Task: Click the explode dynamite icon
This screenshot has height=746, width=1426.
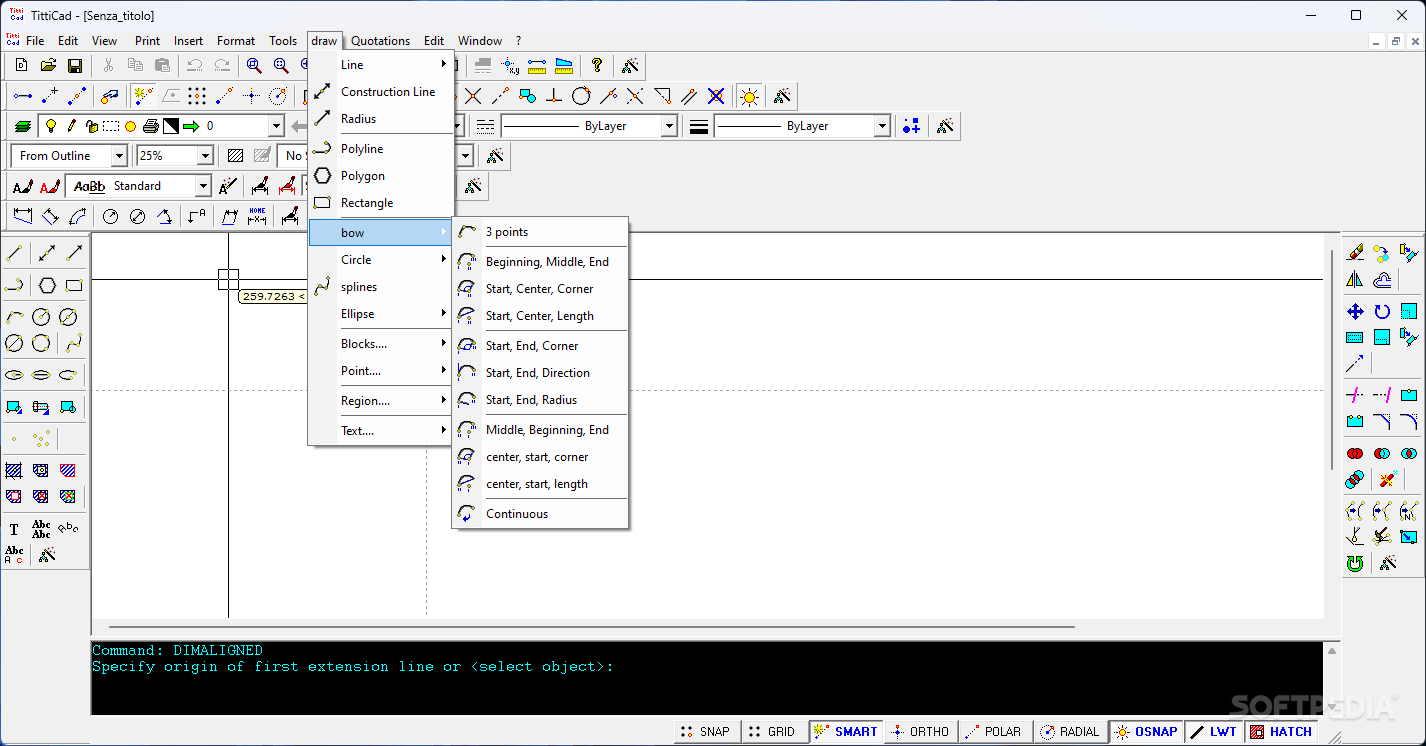Action: click(1387, 480)
